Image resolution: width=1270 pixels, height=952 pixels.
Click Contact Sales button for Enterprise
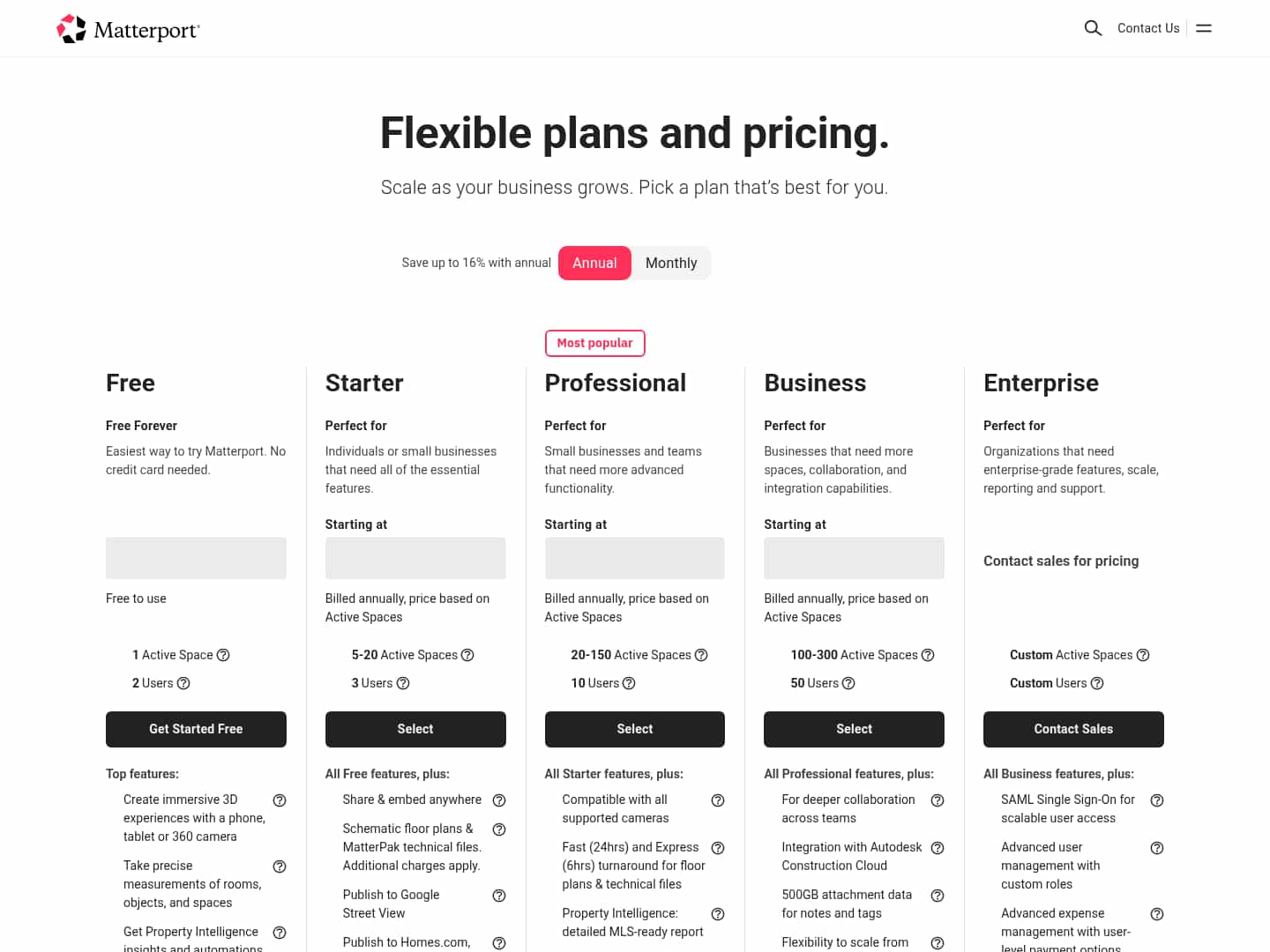pyautogui.click(x=1073, y=729)
